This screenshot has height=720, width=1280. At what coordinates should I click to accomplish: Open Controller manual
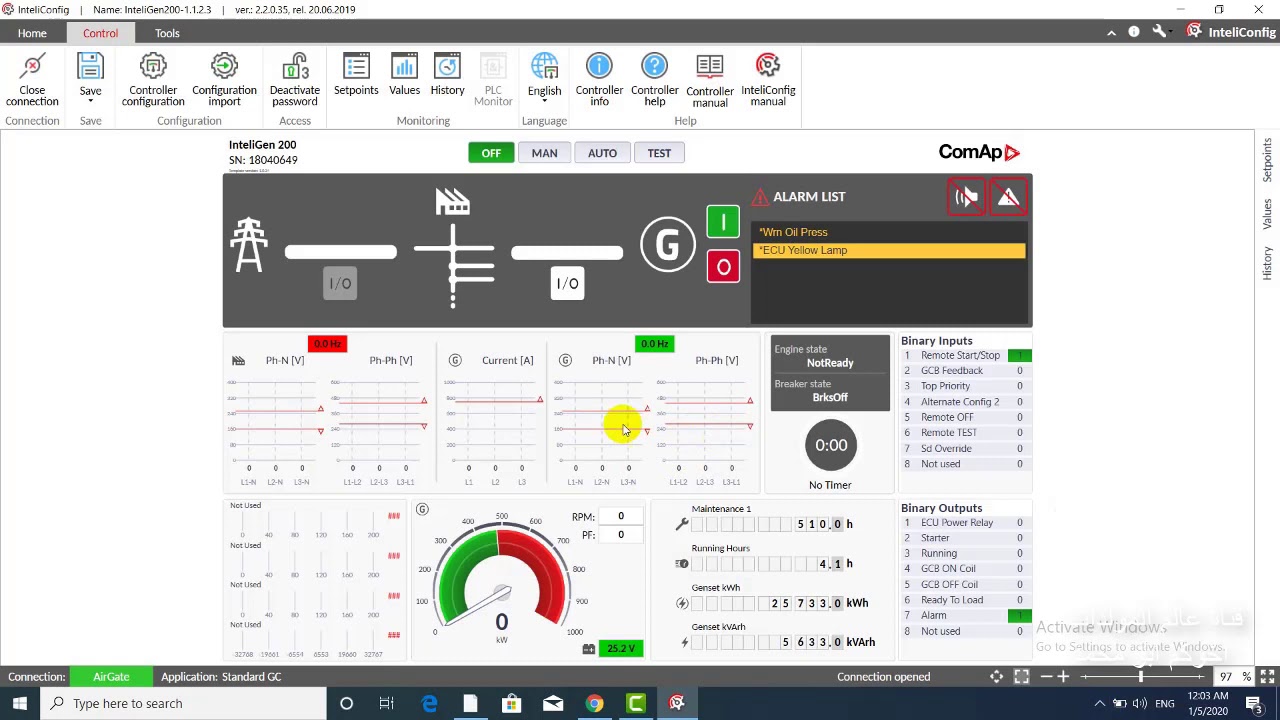[710, 79]
